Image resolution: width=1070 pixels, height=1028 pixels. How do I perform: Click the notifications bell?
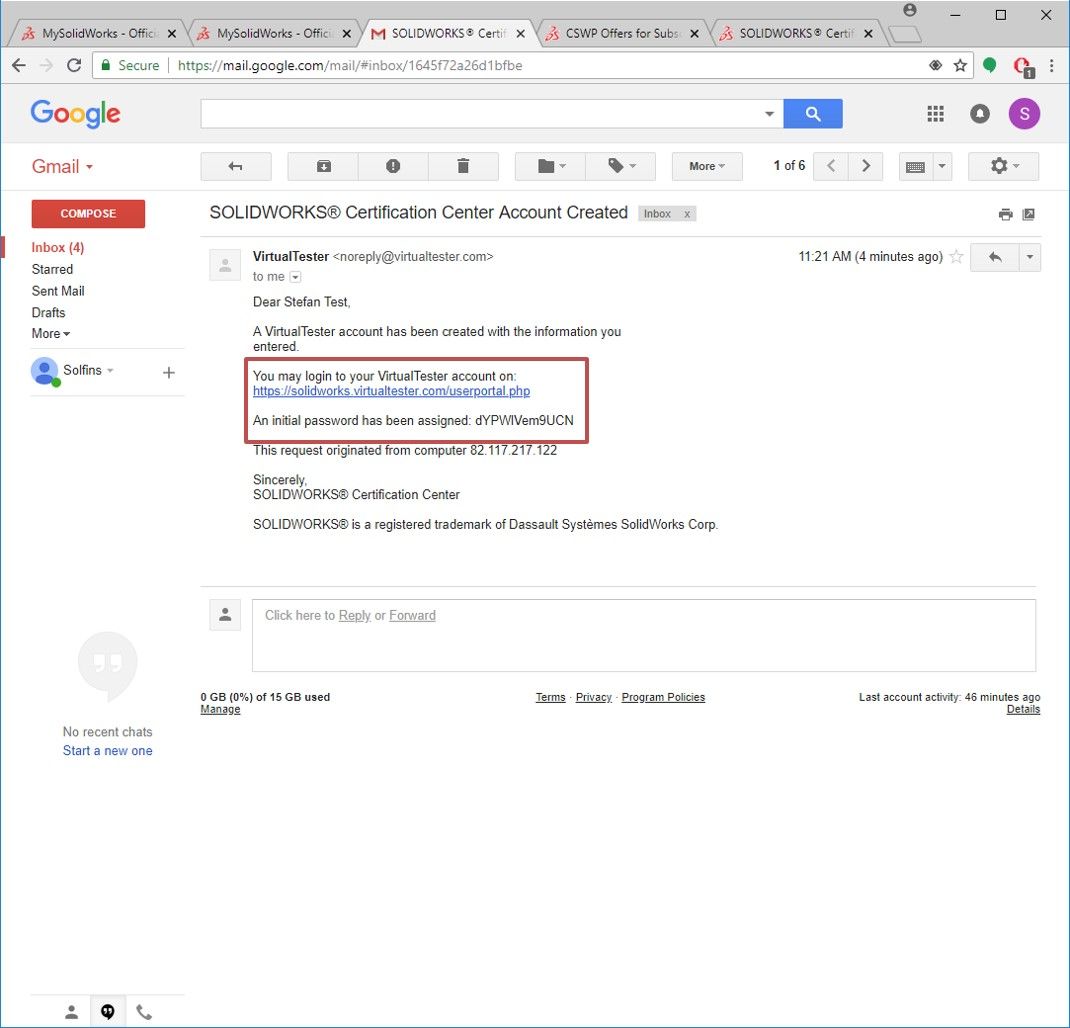(x=979, y=113)
